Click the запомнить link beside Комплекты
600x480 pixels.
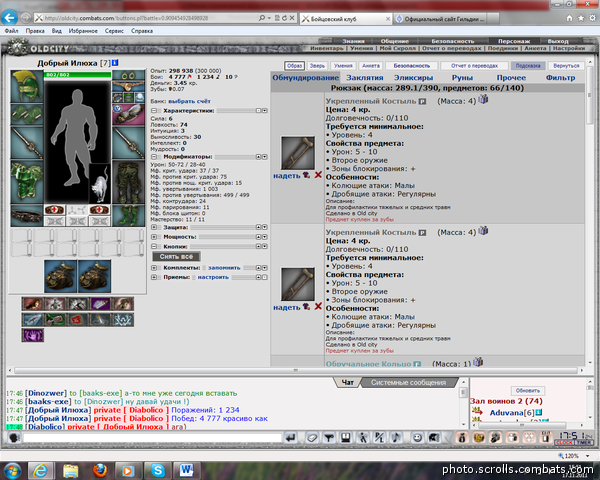(x=224, y=268)
